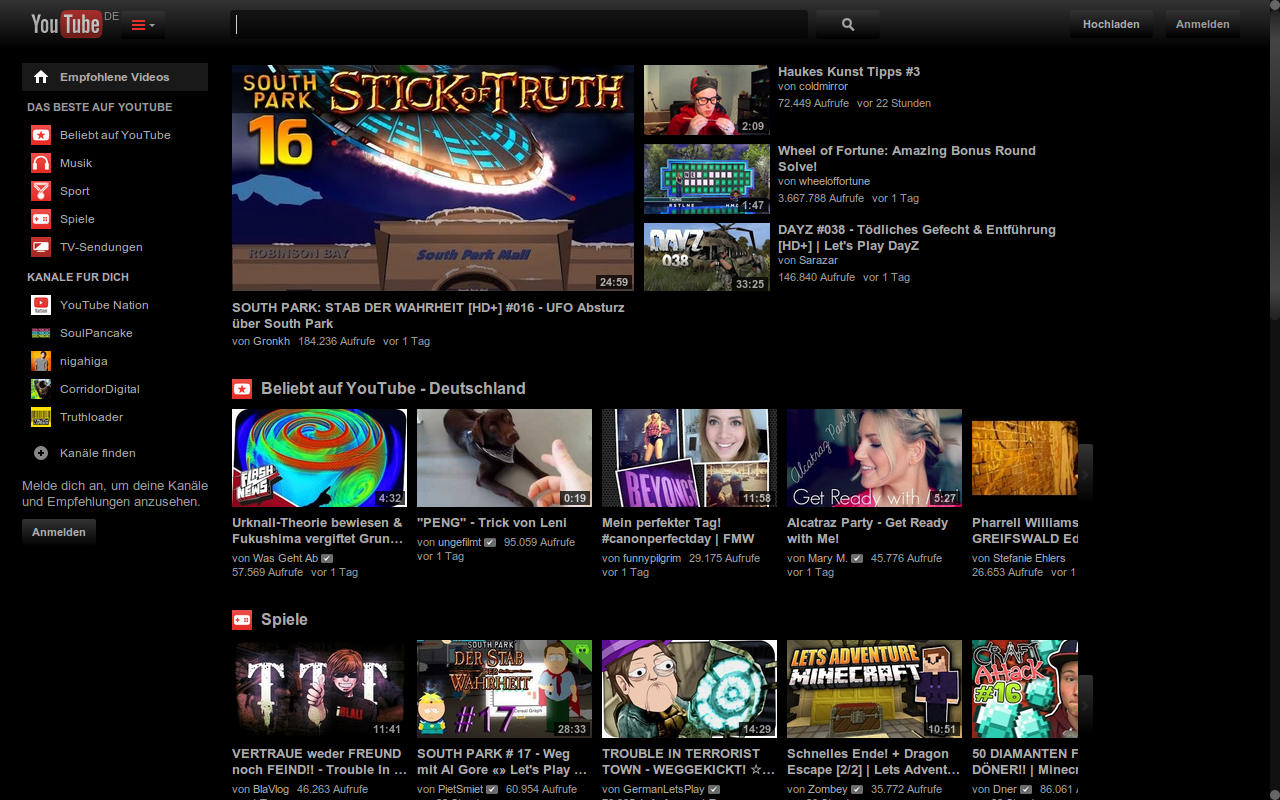1280x800 pixels.
Task: Open PietSmiet channel link
Action: tap(460, 789)
